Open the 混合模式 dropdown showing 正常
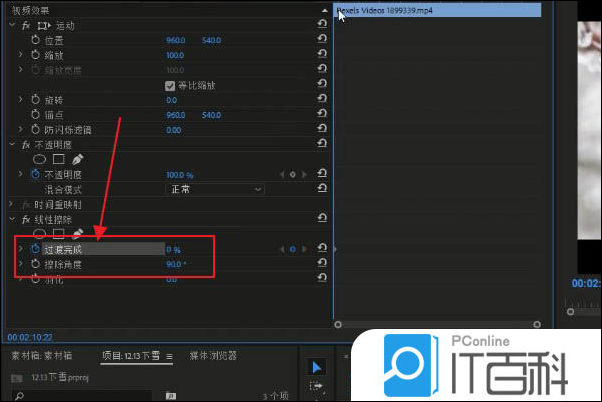This screenshot has height=402, width=602. 215,189
